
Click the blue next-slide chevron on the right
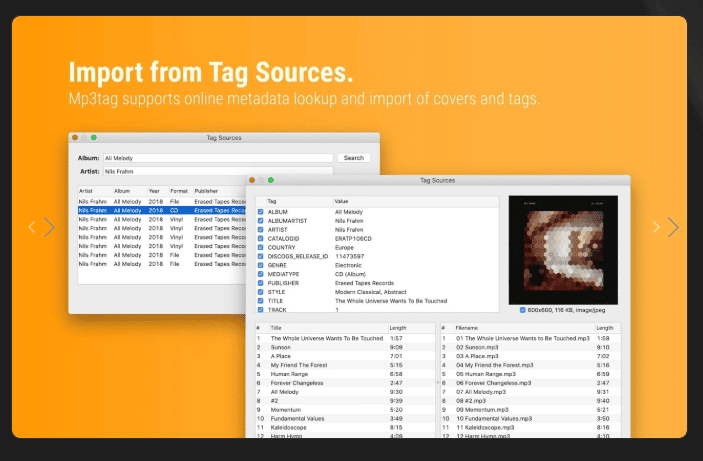coord(673,227)
